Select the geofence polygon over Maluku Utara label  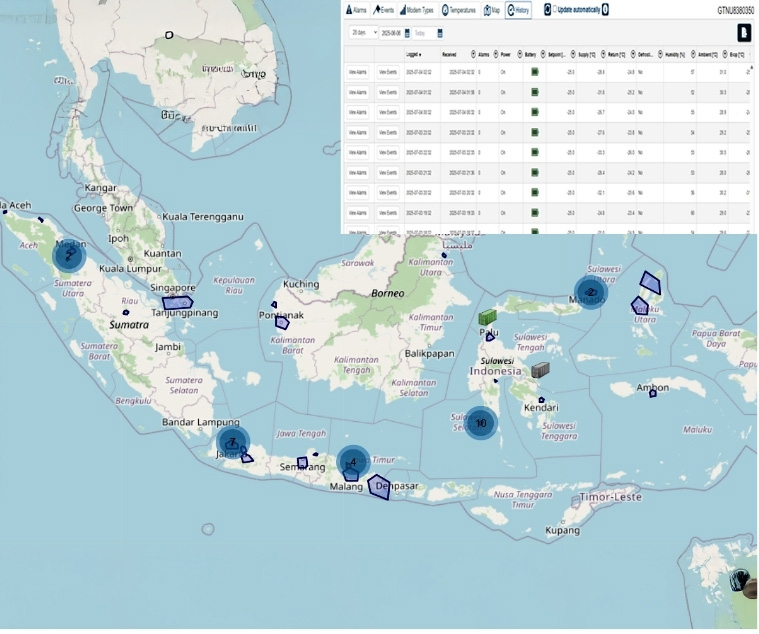point(640,306)
